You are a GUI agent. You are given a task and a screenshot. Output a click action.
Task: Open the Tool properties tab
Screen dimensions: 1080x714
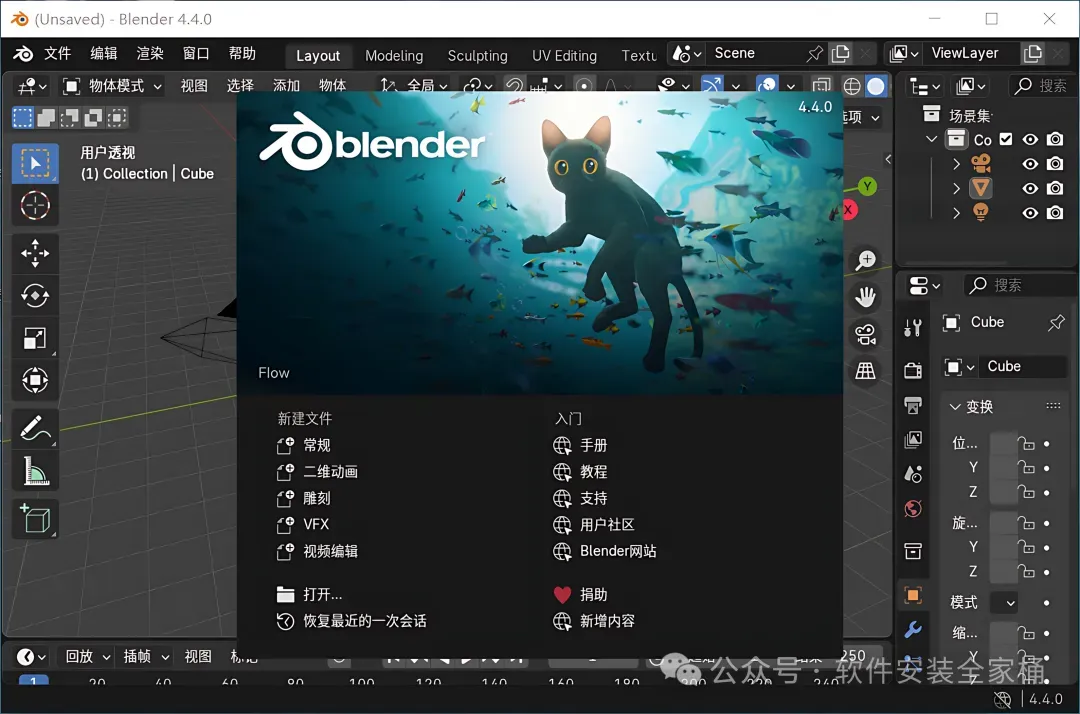coord(913,328)
